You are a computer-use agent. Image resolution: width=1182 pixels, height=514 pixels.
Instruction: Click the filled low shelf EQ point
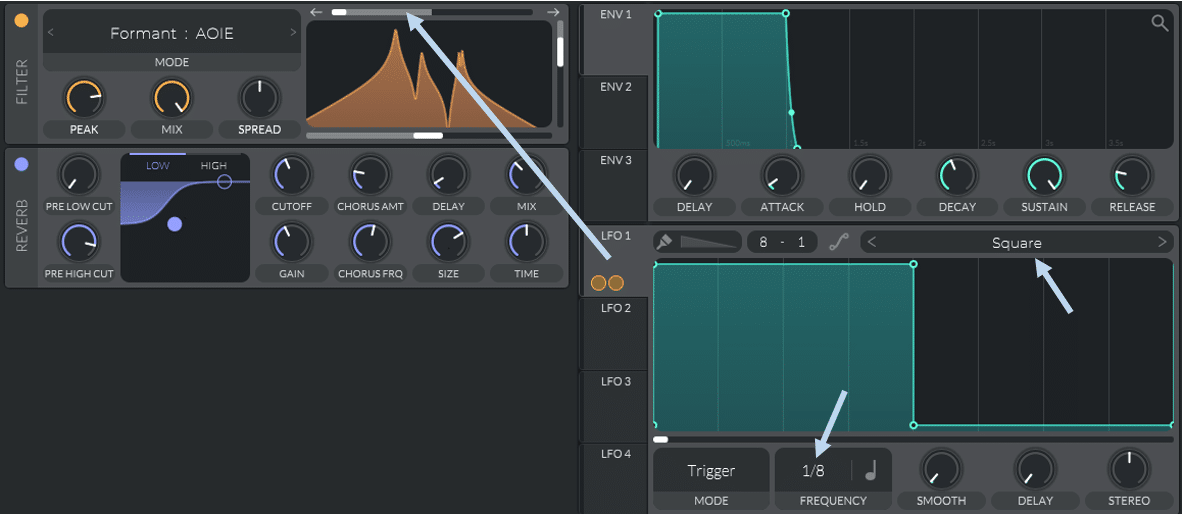pyautogui.click(x=175, y=224)
